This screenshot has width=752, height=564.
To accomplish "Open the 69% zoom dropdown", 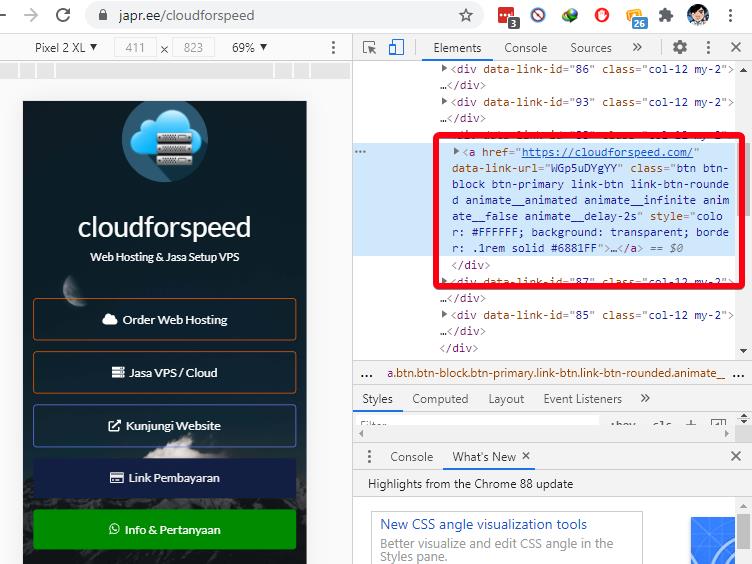I will [249, 47].
